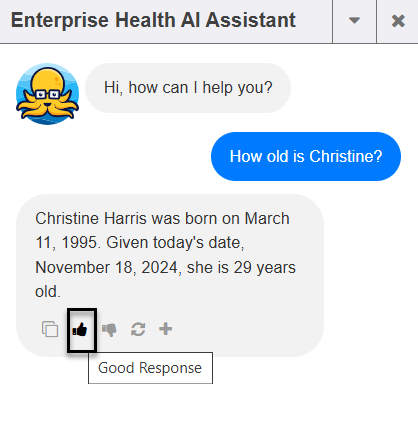Rate the reply with thumbs down
This screenshot has width=418, height=427.
(109, 330)
